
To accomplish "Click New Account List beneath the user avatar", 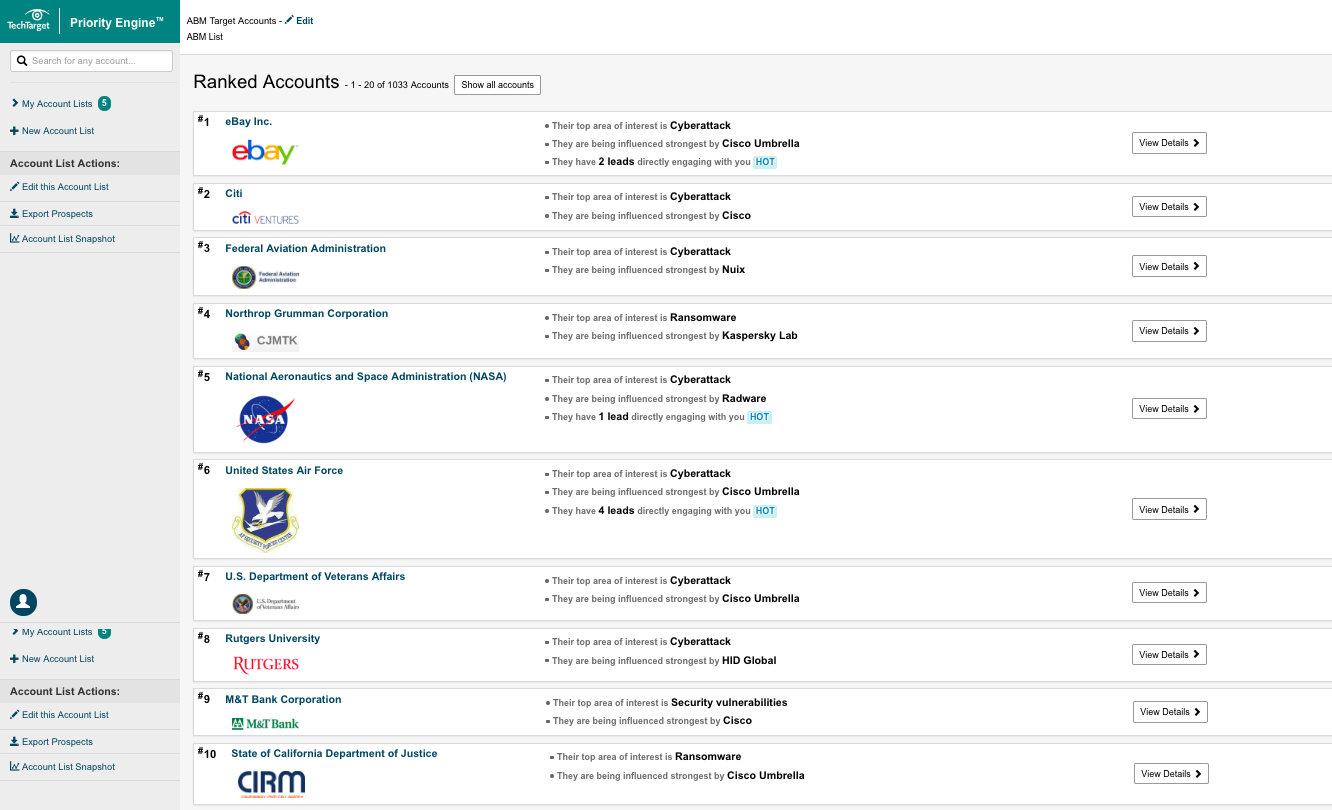I will point(52,659).
